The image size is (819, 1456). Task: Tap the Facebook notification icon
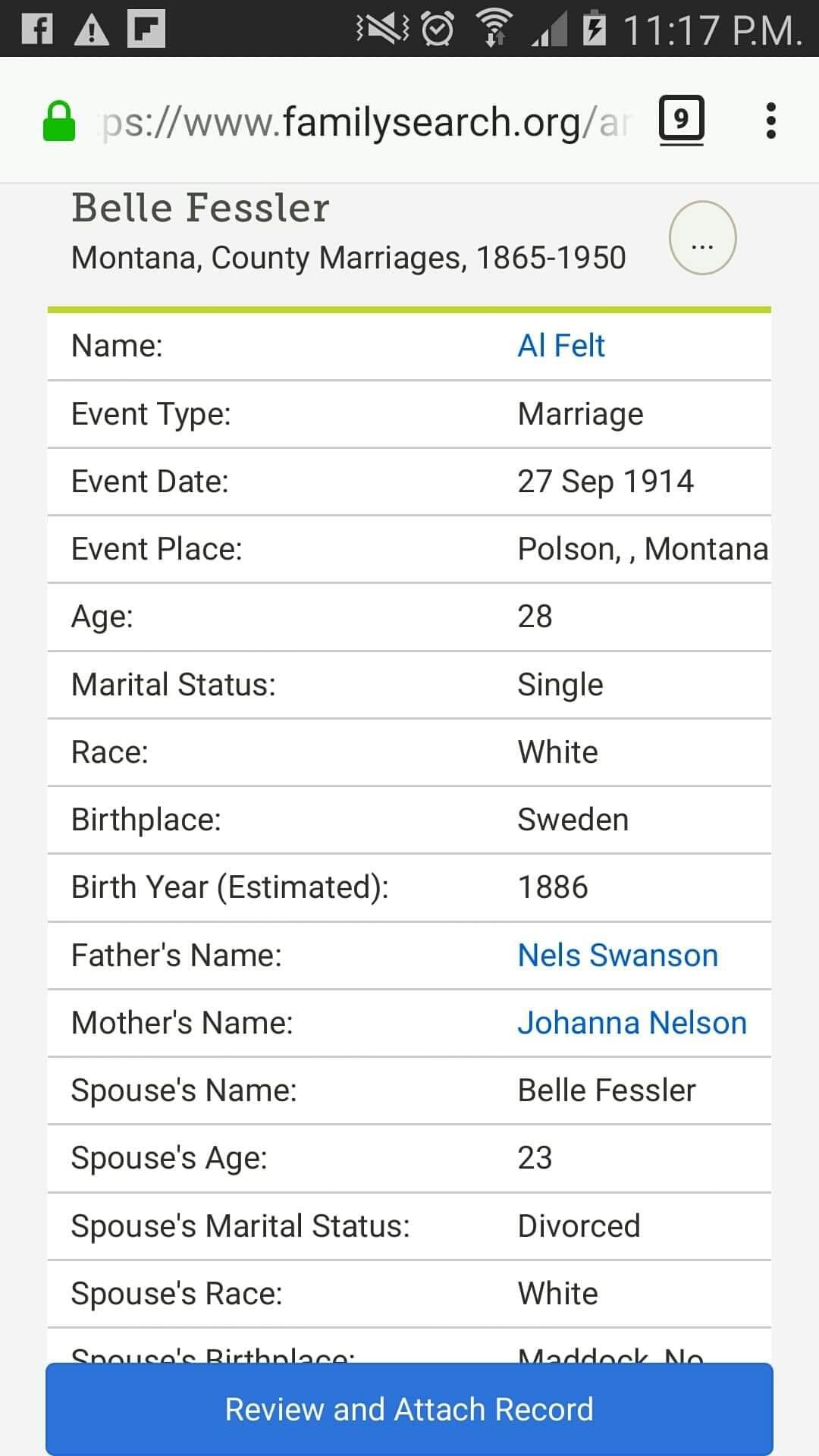tap(37, 30)
